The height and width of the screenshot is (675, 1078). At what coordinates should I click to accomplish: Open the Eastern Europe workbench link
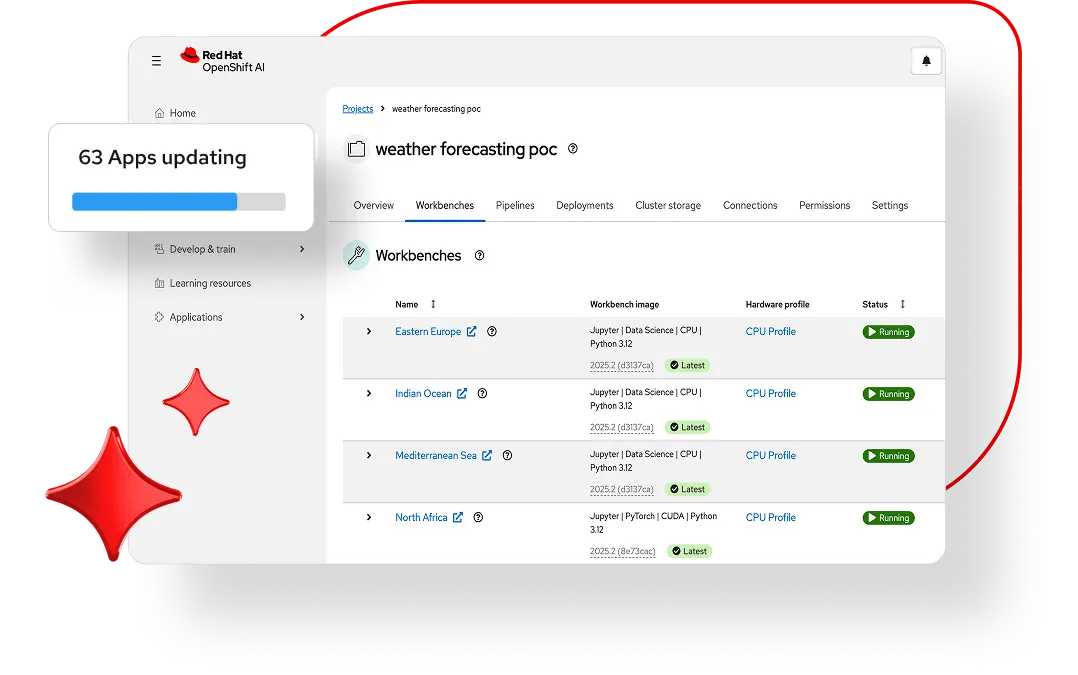428,331
